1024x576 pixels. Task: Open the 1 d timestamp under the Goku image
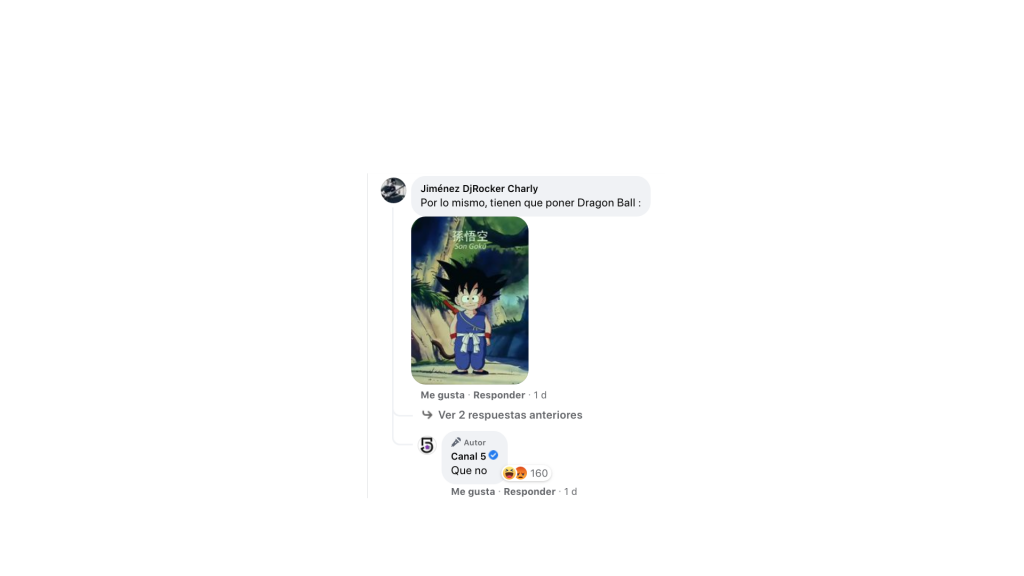(x=540, y=395)
